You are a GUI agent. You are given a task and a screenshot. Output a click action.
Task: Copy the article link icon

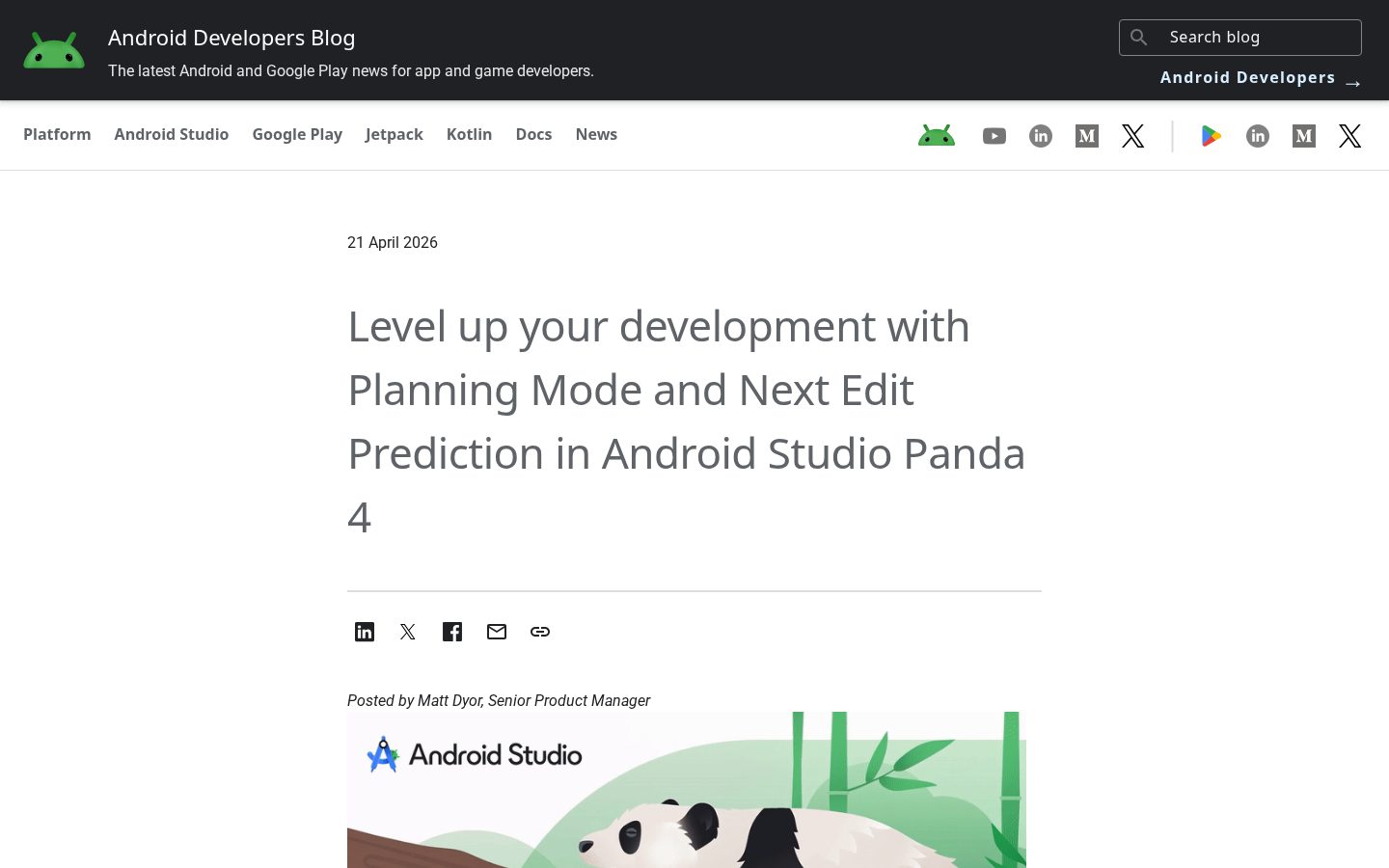pos(540,632)
